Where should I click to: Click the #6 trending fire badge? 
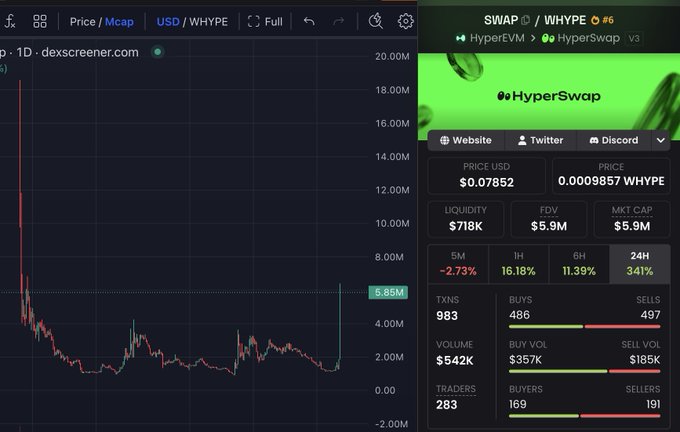click(602, 20)
